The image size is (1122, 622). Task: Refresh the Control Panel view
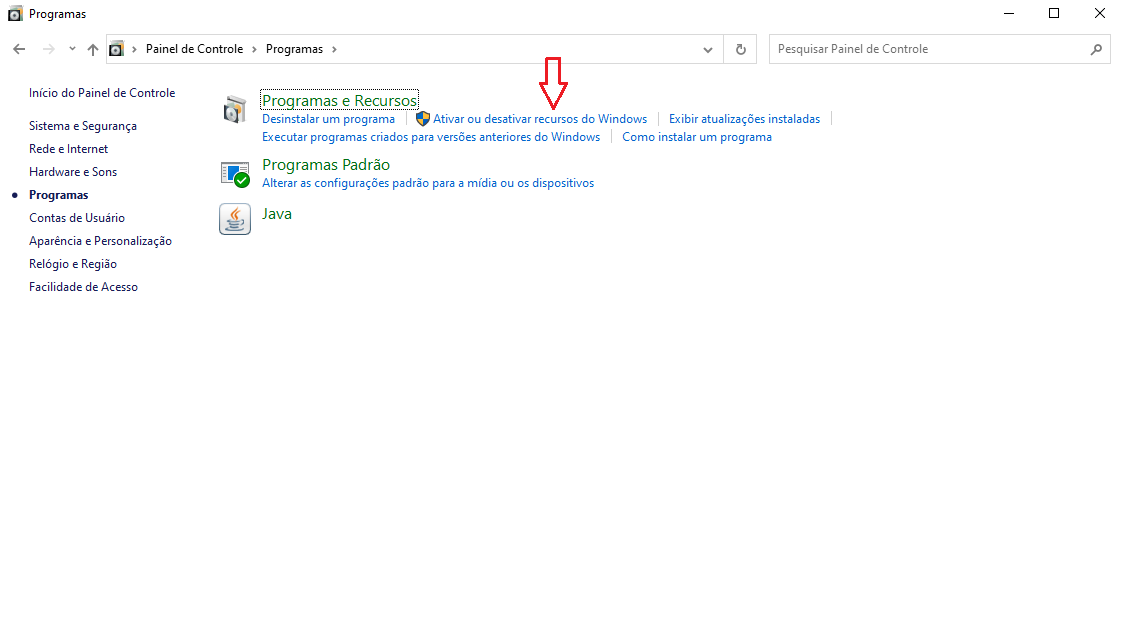[740, 49]
